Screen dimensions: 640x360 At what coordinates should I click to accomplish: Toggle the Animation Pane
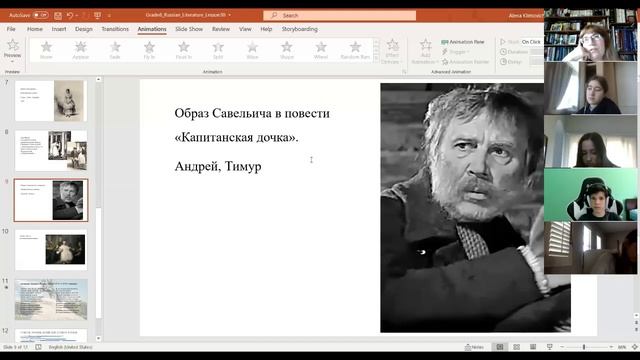coord(463,42)
